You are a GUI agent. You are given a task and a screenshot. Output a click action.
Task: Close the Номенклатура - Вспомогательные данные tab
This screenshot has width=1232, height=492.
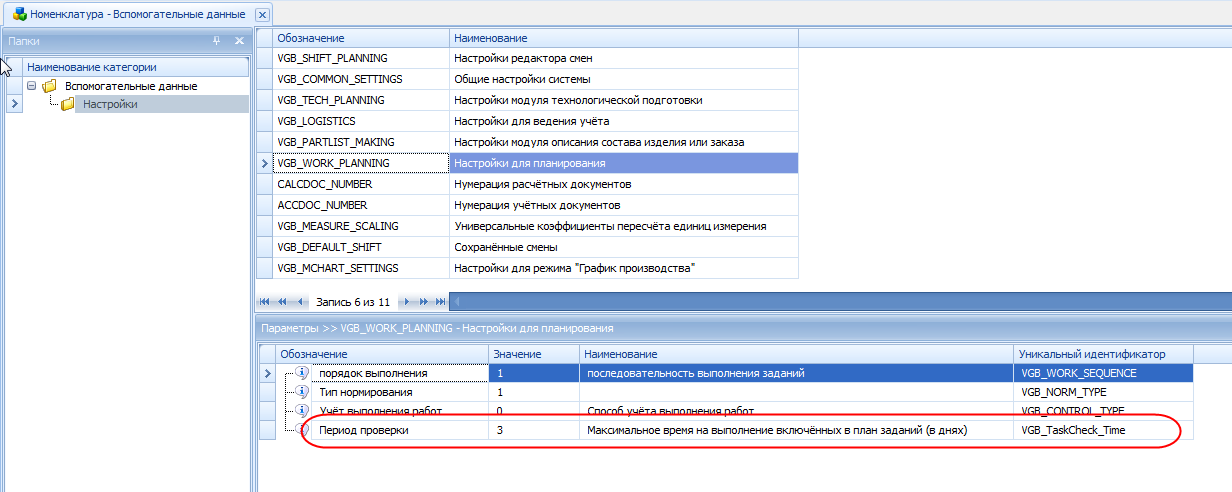262,15
